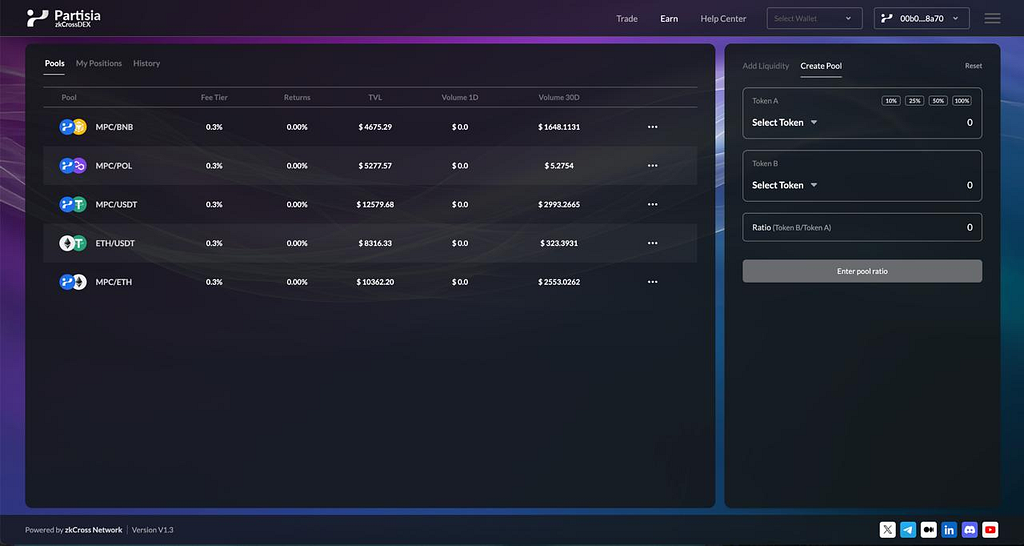Select the MPC/USDT pool name
Image resolution: width=1024 pixels, height=546 pixels.
pyautogui.click(x=116, y=204)
